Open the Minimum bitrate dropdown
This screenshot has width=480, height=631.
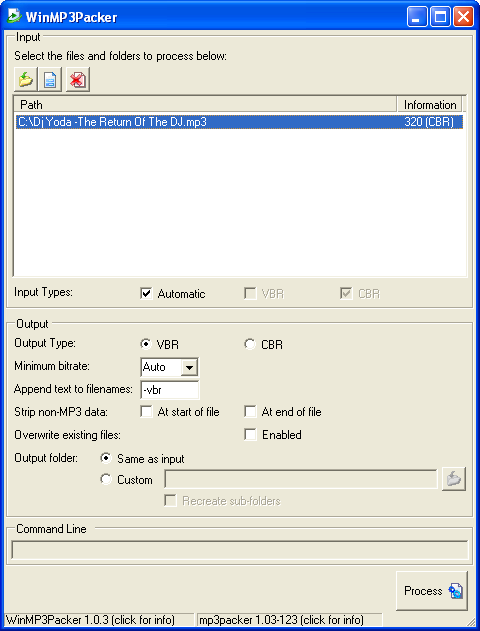point(189,367)
